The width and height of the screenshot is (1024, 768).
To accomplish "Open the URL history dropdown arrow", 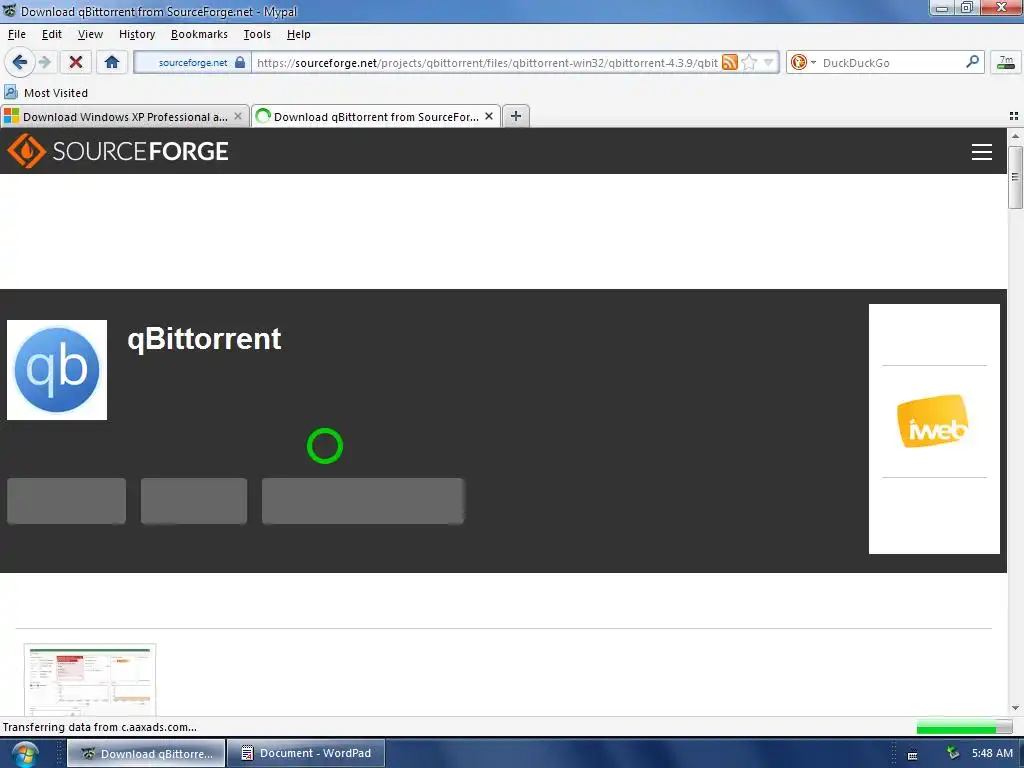I will point(769,63).
